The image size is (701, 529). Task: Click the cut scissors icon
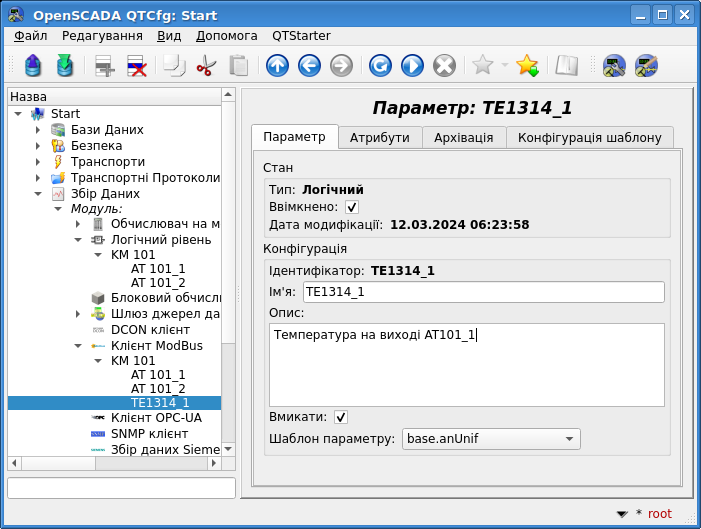pyautogui.click(x=206, y=66)
